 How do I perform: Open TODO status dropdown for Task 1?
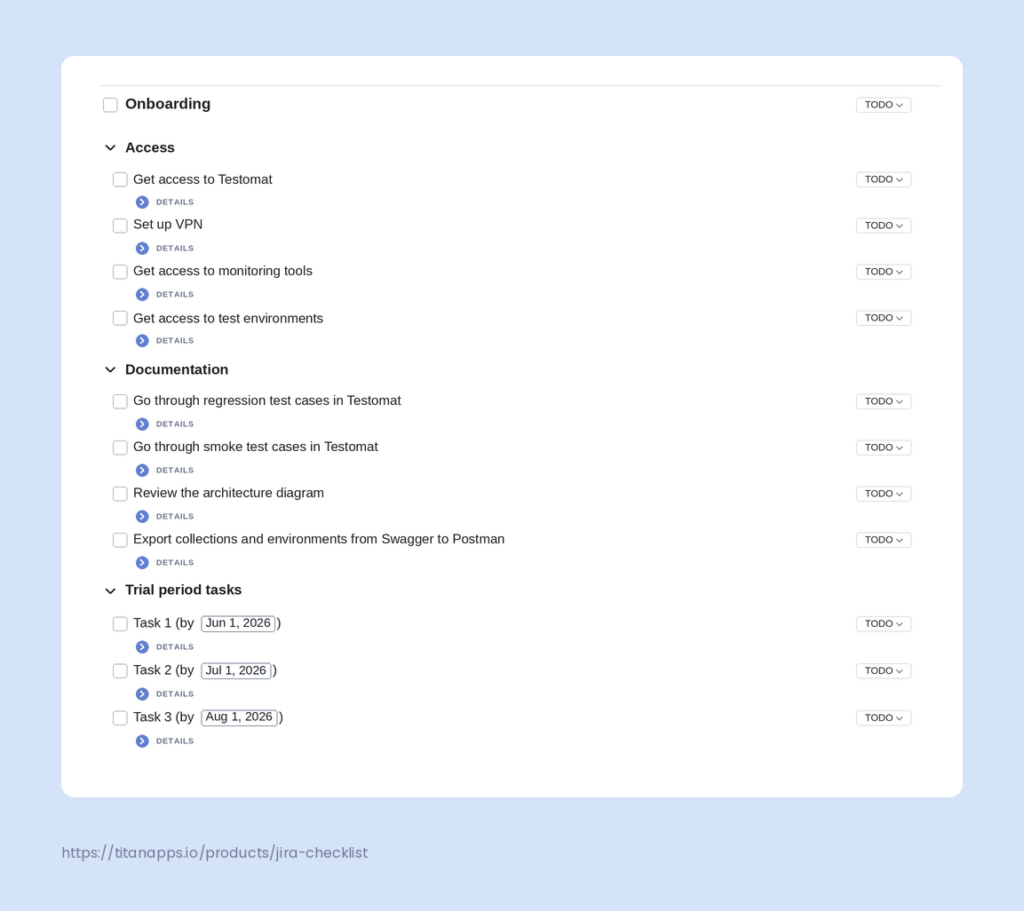pos(884,624)
